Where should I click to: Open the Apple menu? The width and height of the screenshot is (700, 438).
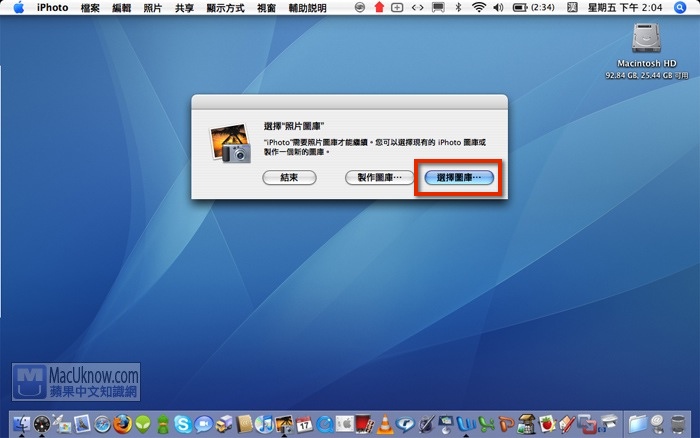click(19, 7)
